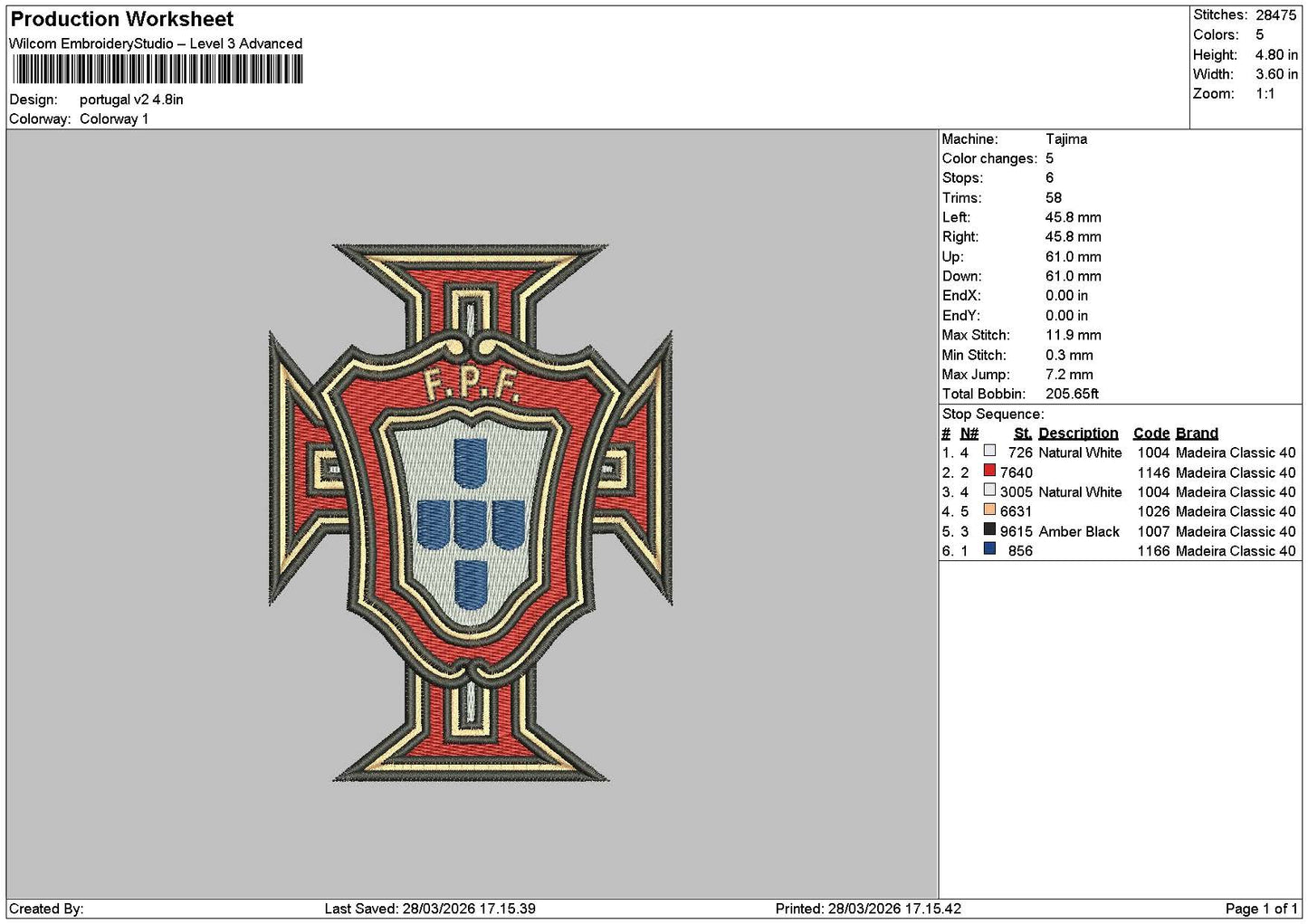The image size is (1308, 924).
Task: Click the Colors value in the top-right summary
Action: pos(1259,34)
